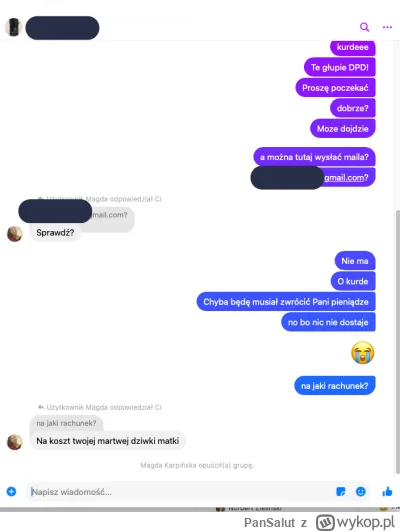Open the sticker picker icon

tap(341, 491)
